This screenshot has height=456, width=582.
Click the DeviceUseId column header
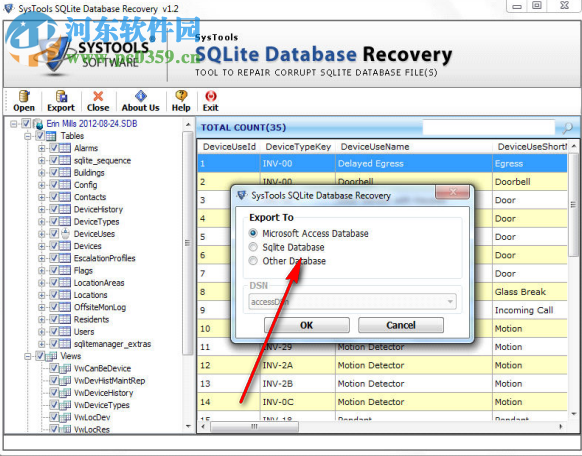coord(229,147)
